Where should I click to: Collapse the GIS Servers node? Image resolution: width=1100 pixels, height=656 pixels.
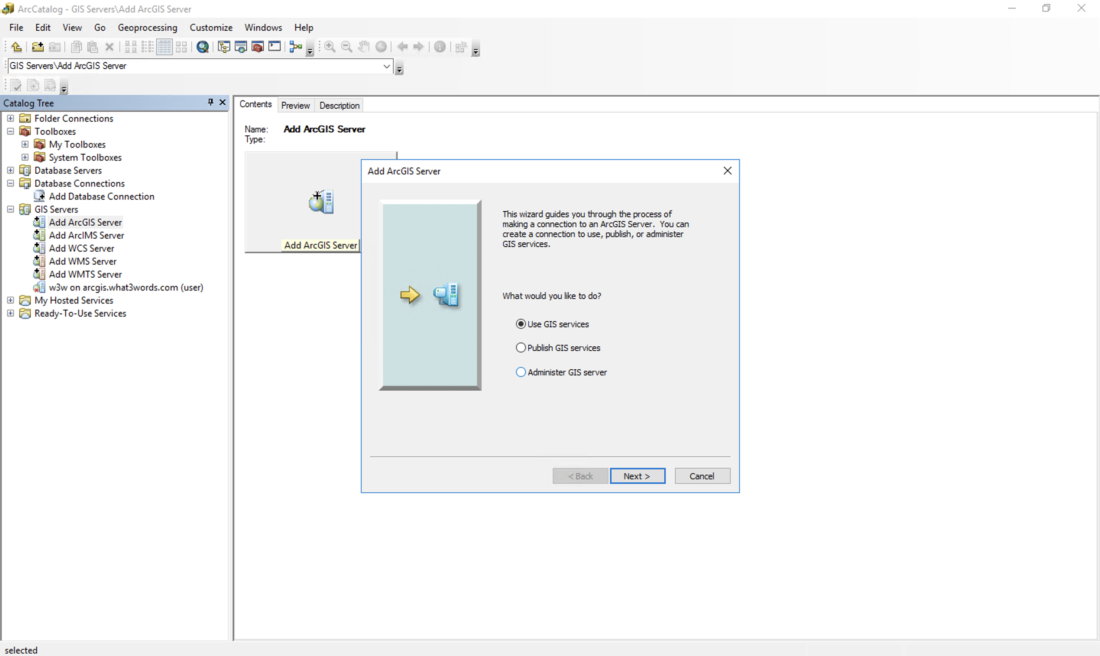click(x=11, y=209)
